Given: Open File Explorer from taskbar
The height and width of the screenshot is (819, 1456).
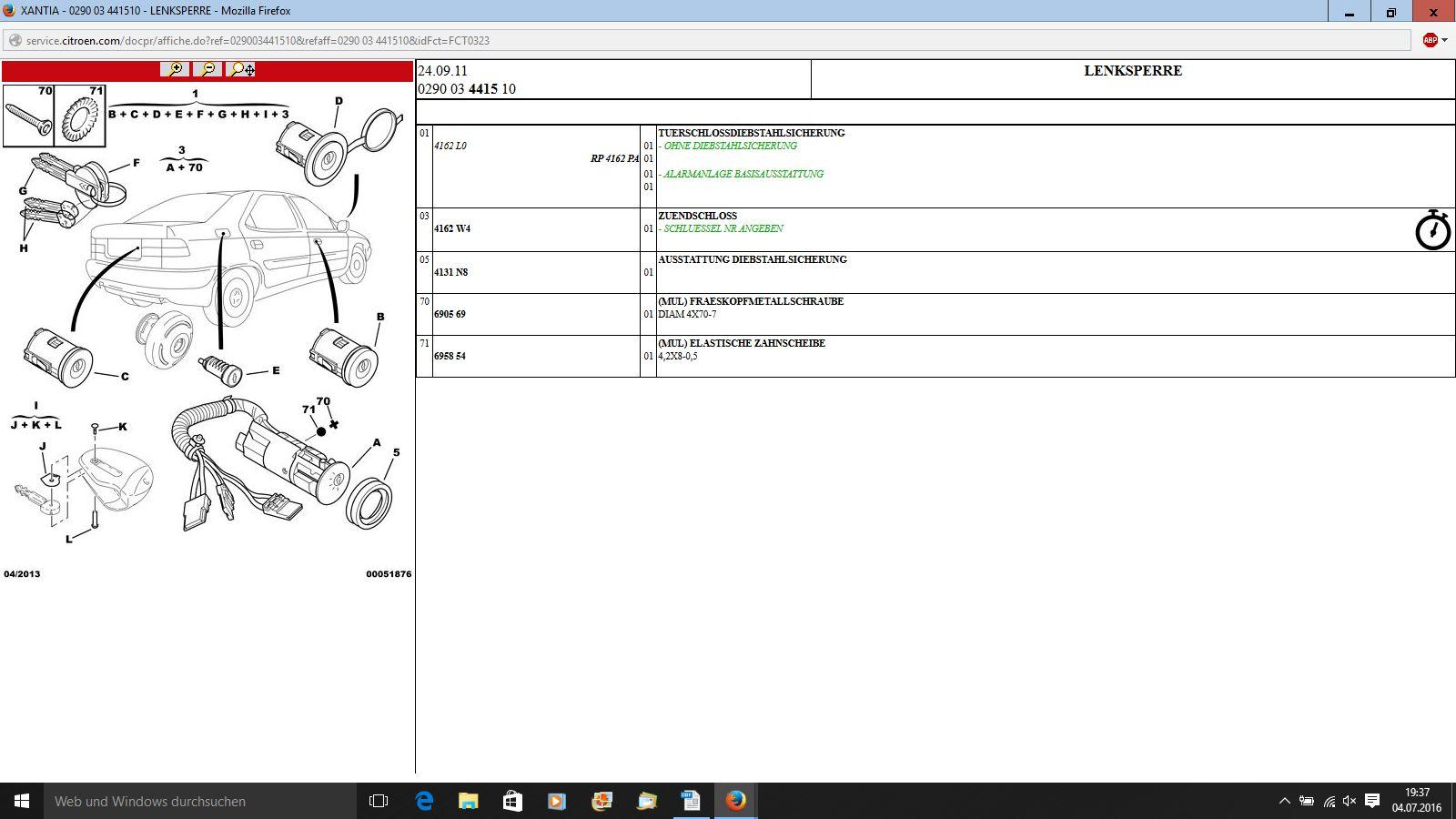Looking at the screenshot, I should [x=468, y=801].
